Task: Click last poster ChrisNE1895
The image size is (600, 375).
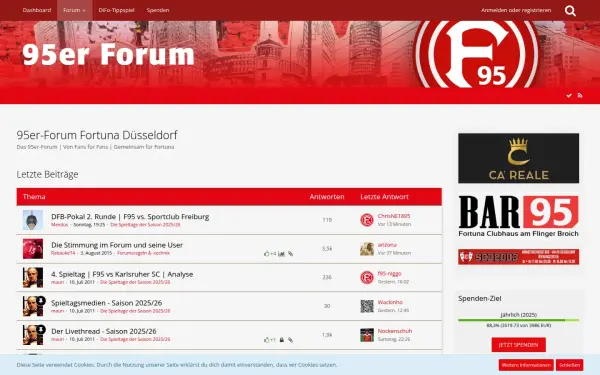Action: [x=394, y=216]
